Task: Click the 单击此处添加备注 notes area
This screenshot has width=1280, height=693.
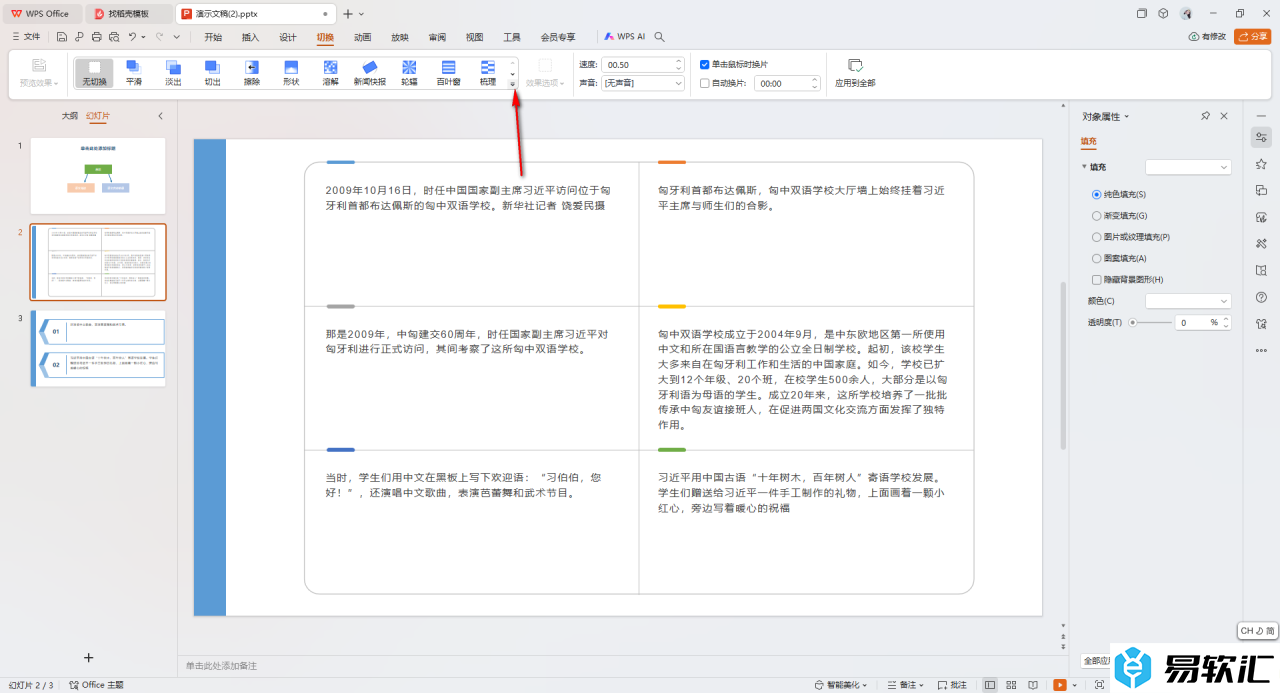Action: [x=221, y=665]
